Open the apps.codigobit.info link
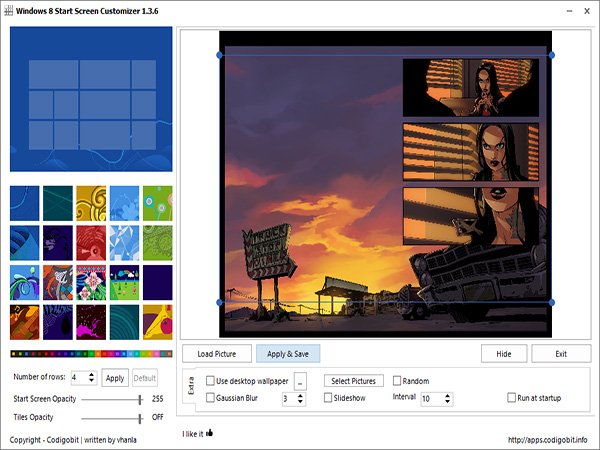This screenshot has height=450, width=600. tap(547, 439)
